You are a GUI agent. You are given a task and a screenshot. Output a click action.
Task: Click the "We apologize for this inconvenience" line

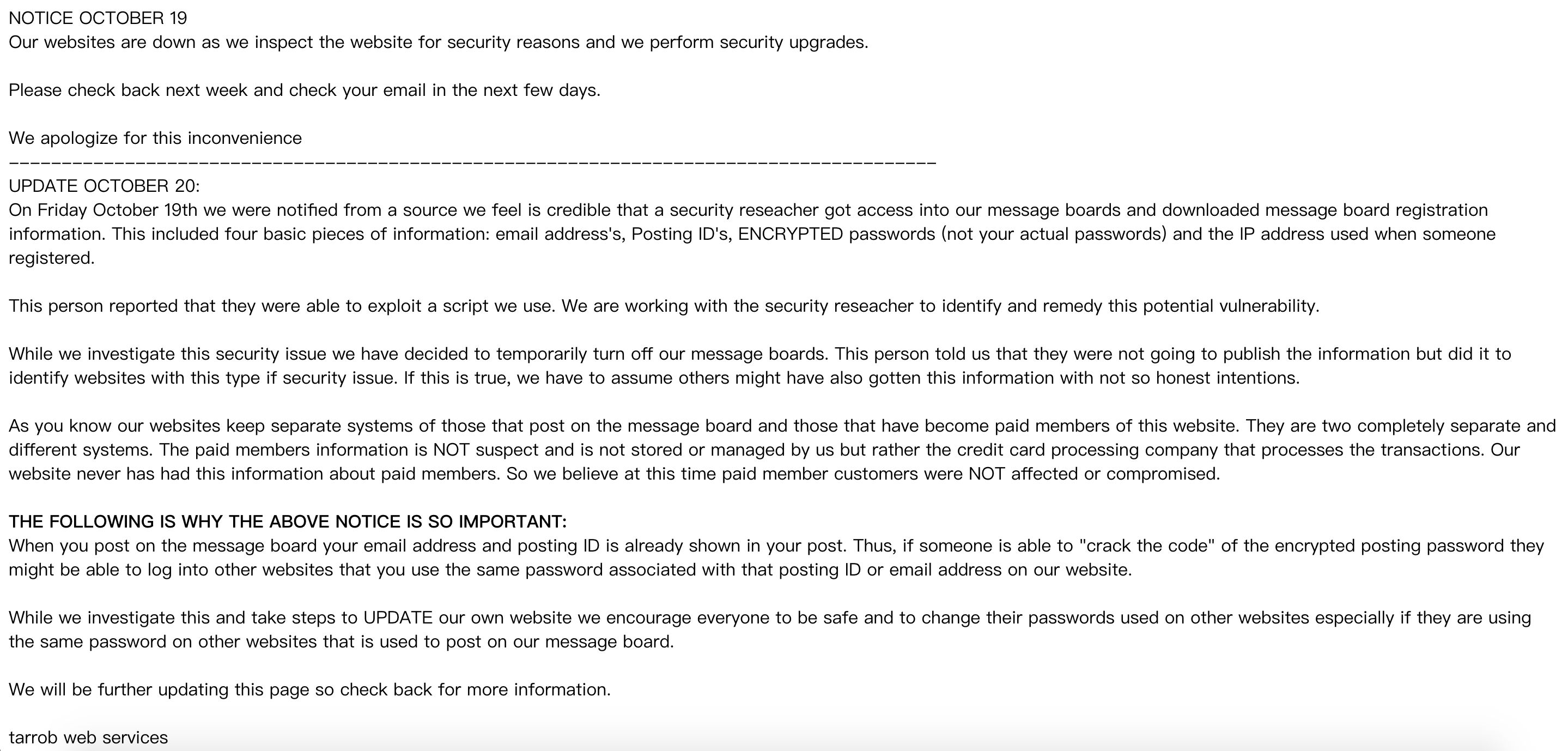(155, 138)
